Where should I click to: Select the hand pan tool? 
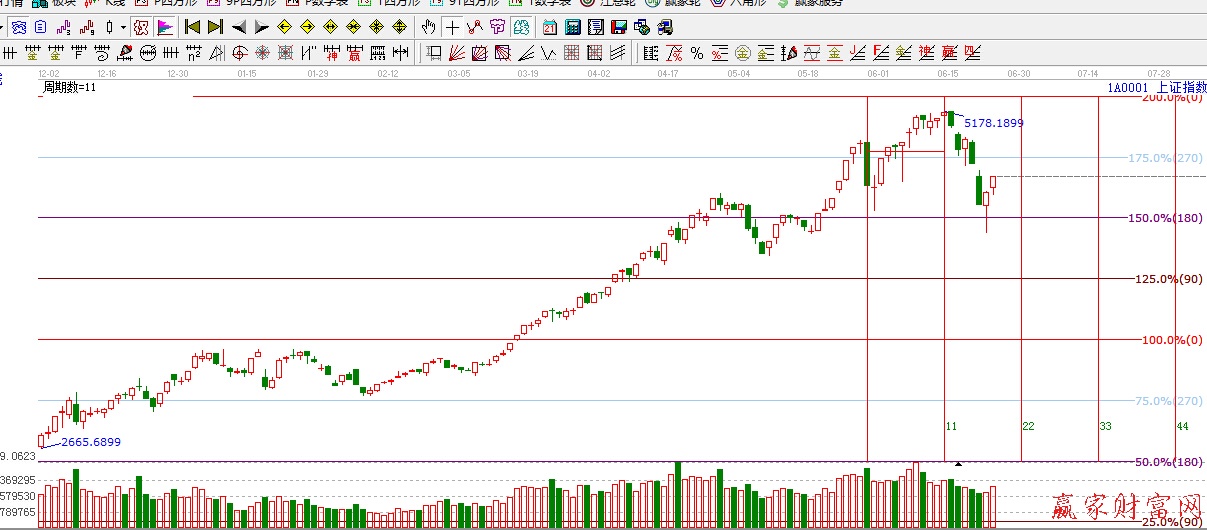pos(429,27)
